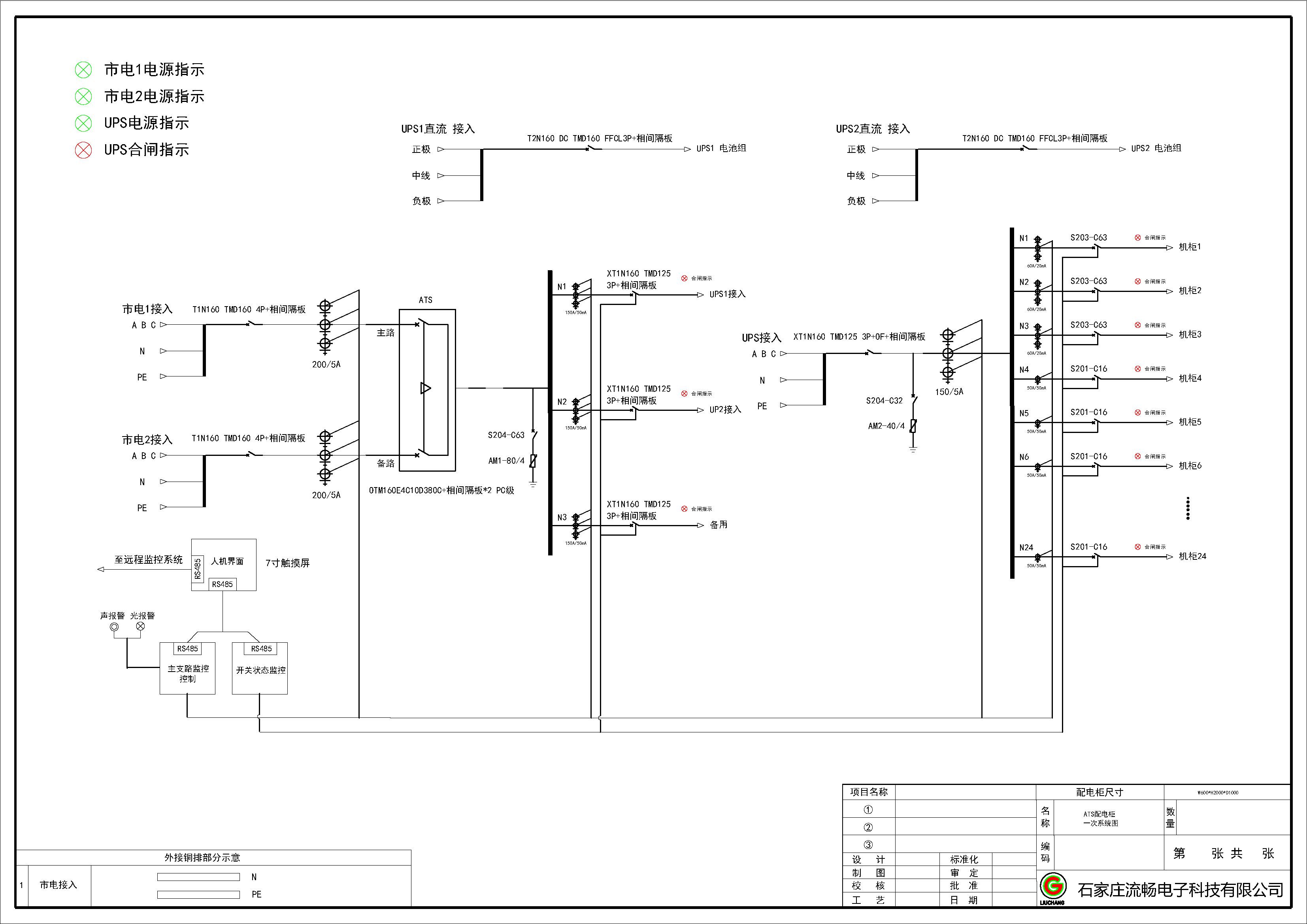Click the red UPS合闸指示 lamp symbol
1307x924 pixels.
(x=84, y=150)
